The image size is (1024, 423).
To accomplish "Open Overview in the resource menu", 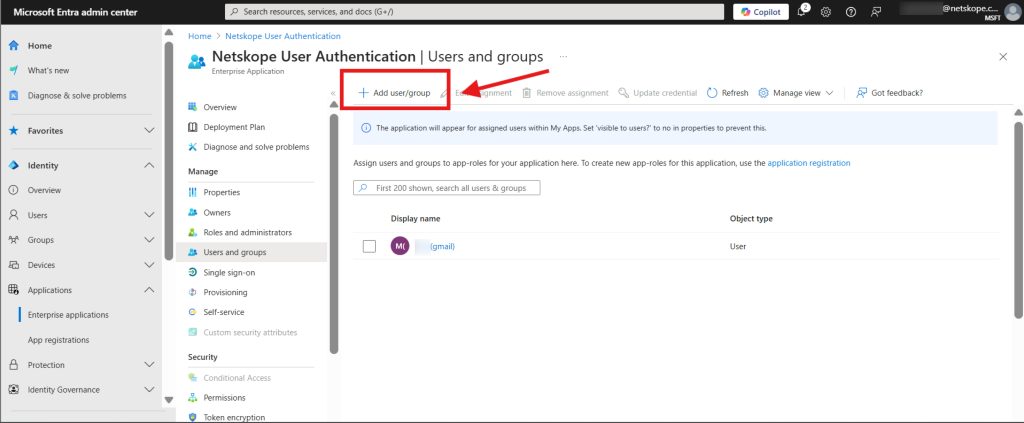I will point(220,107).
